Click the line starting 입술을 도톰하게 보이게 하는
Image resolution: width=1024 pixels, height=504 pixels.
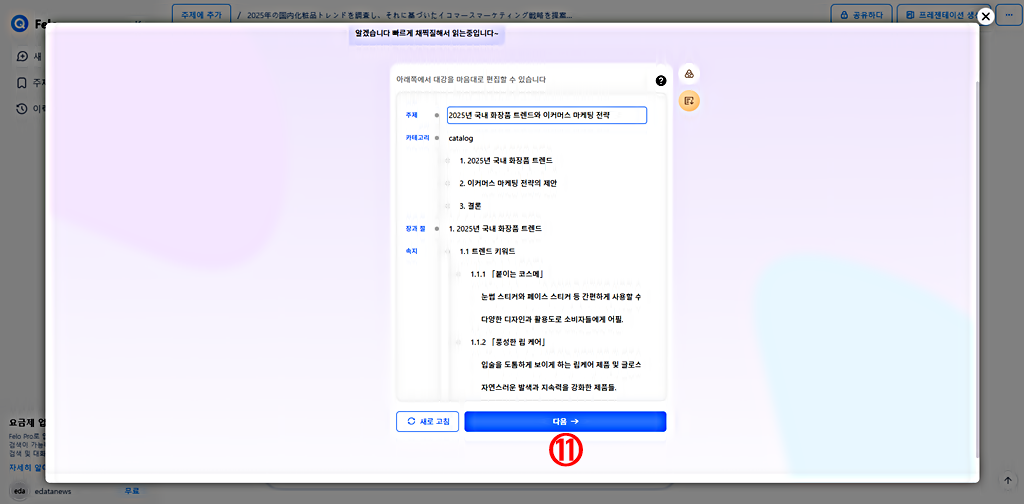pos(561,364)
